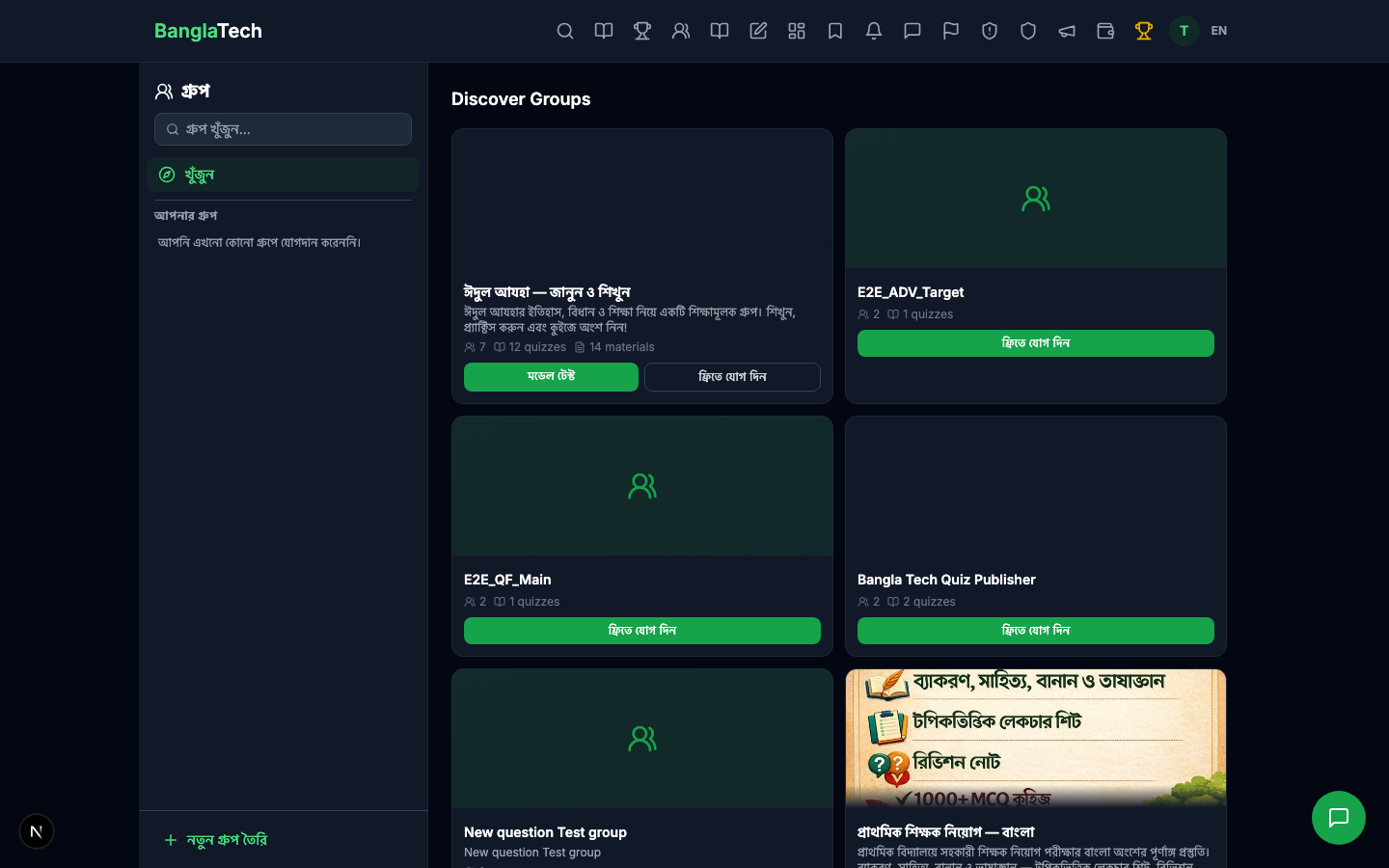The height and width of the screenshot is (868, 1389).
Task: Click the flag icon in top navigation
Action: coord(951,31)
